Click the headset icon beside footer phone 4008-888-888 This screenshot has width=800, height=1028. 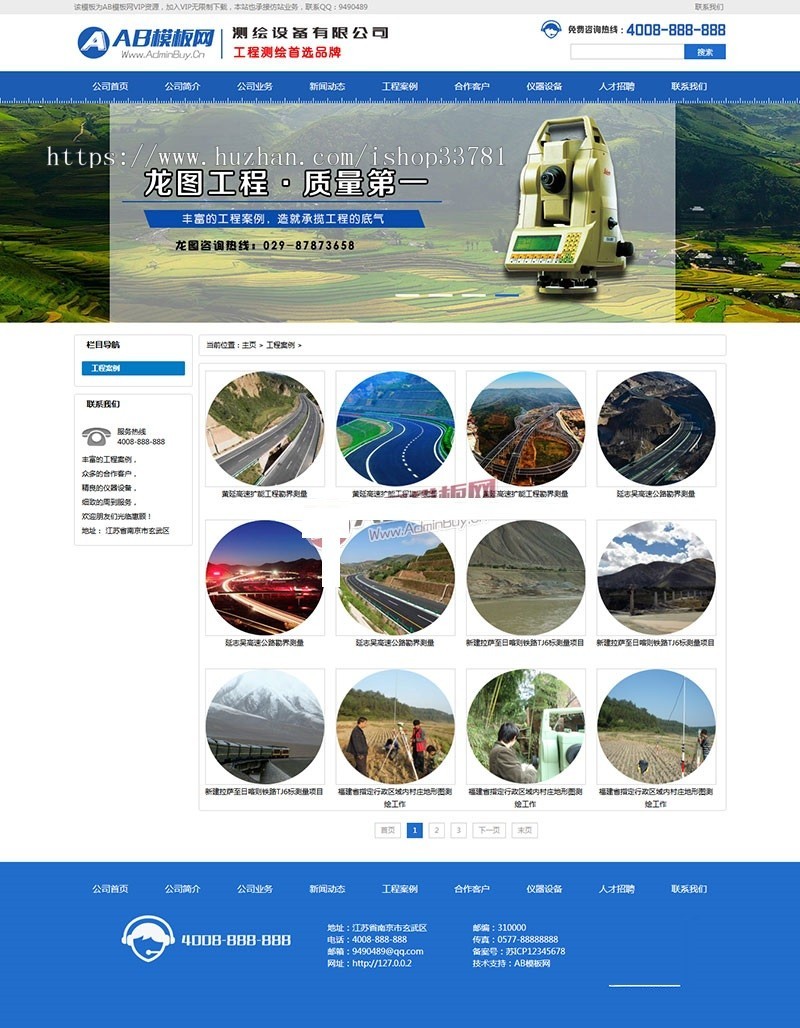click(149, 936)
